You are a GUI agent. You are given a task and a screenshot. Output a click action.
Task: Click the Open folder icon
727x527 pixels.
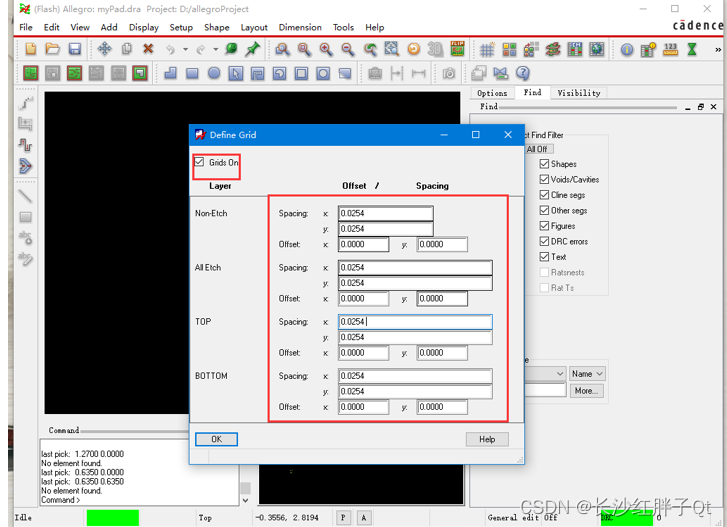tap(52, 49)
